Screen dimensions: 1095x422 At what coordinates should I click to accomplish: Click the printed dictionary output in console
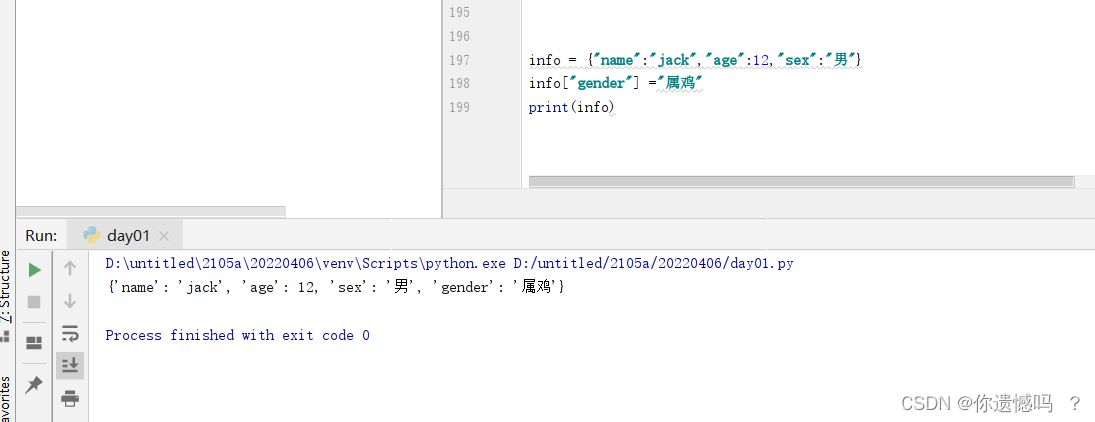(x=335, y=287)
